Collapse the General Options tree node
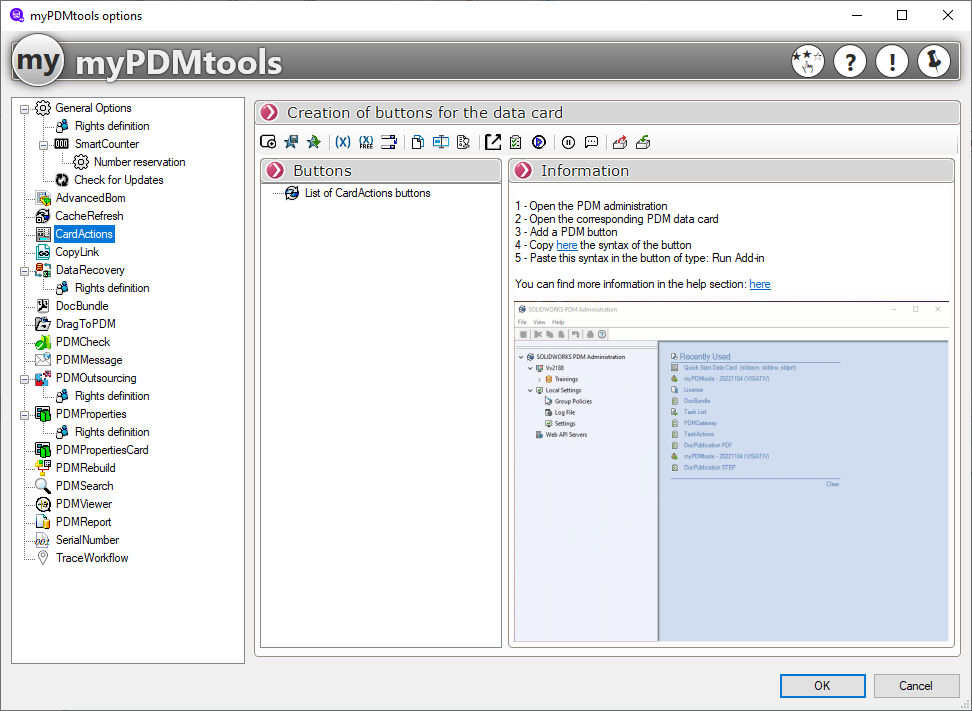The width and height of the screenshot is (972, 711). [25, 108]
